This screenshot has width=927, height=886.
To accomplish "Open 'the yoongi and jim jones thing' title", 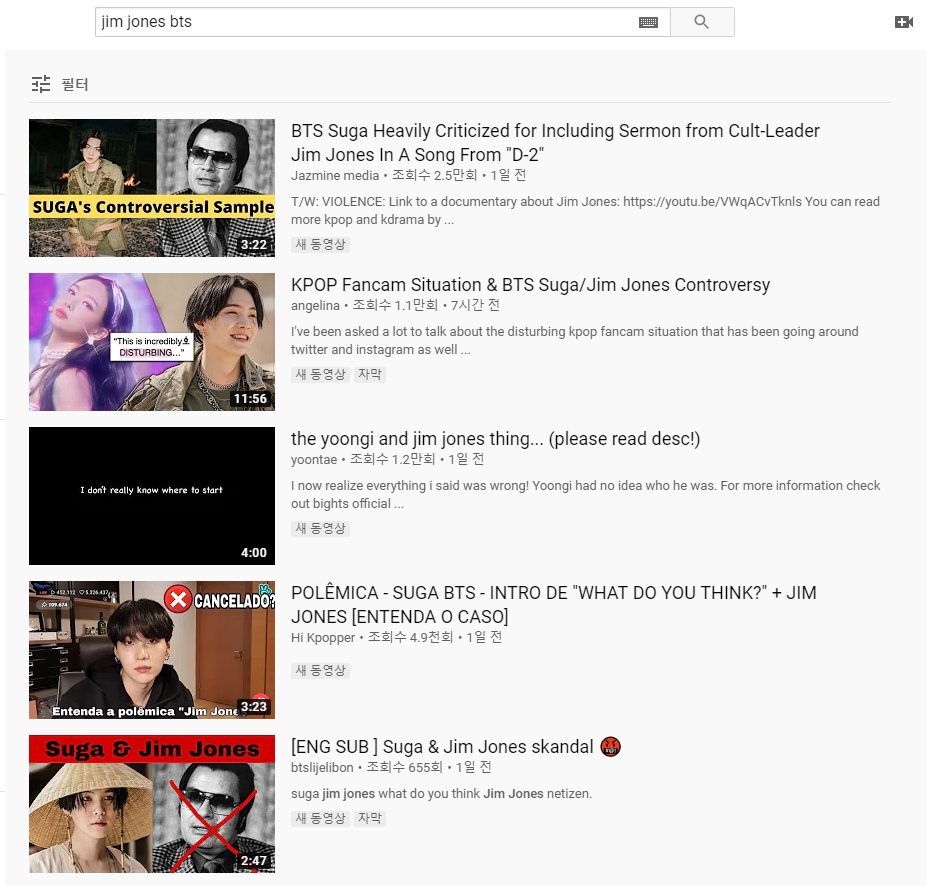I will coord(495,439).
